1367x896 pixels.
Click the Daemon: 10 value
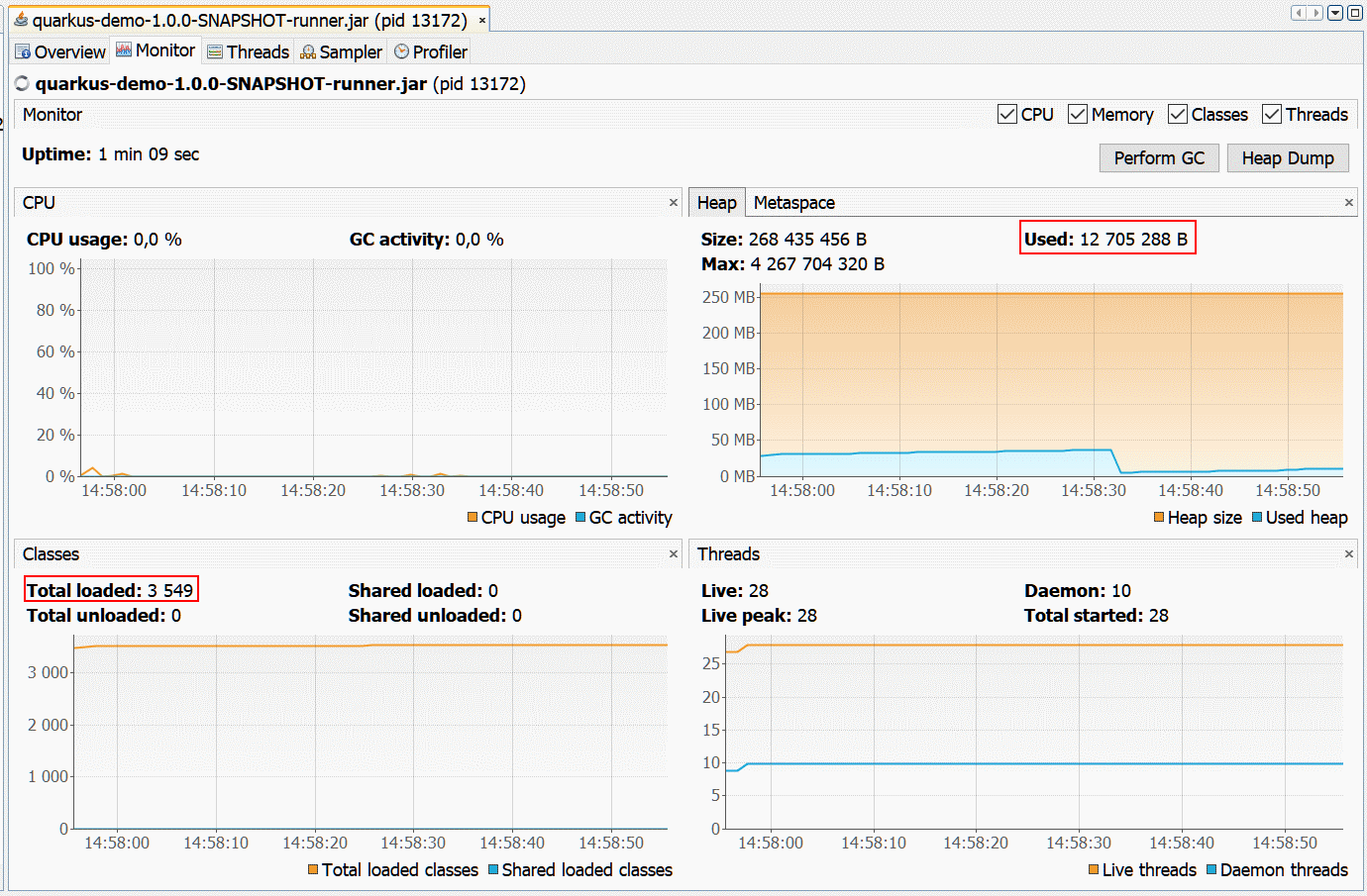coord(1078,591)
